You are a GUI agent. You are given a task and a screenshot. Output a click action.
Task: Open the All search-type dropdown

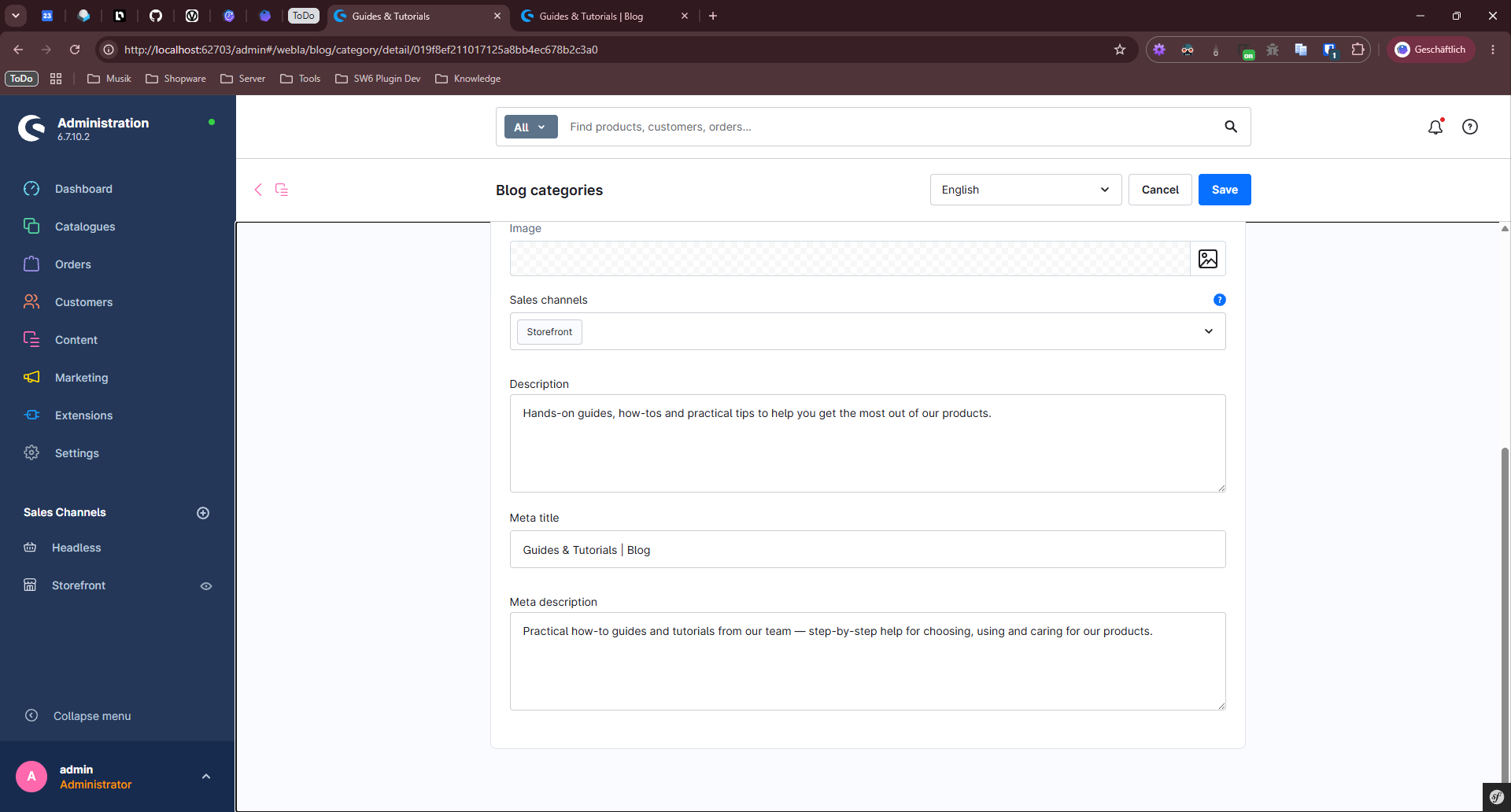(x=530, y=127)
